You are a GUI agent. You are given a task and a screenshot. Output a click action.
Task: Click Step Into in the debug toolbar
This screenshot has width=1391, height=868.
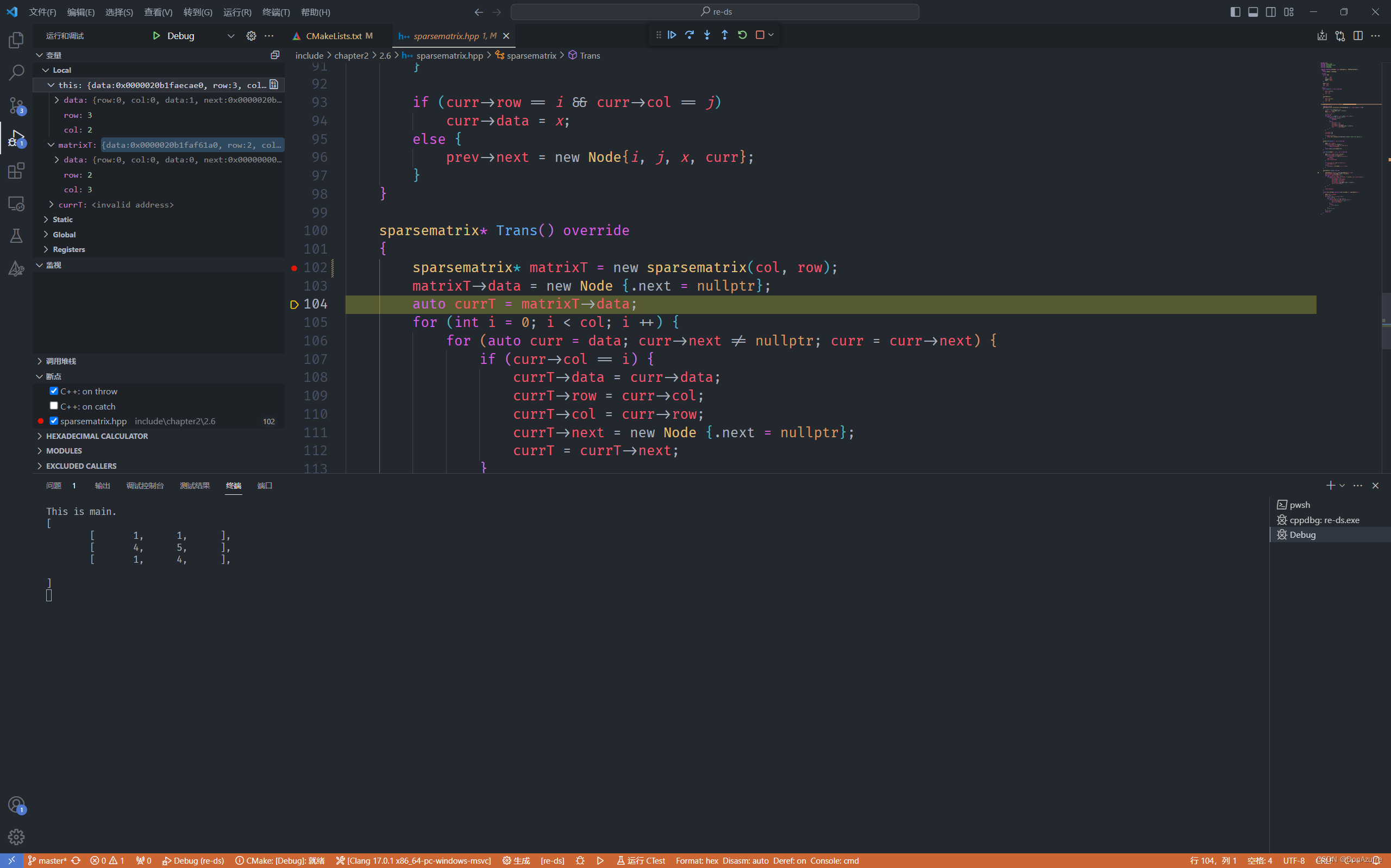tap(707, 34)
